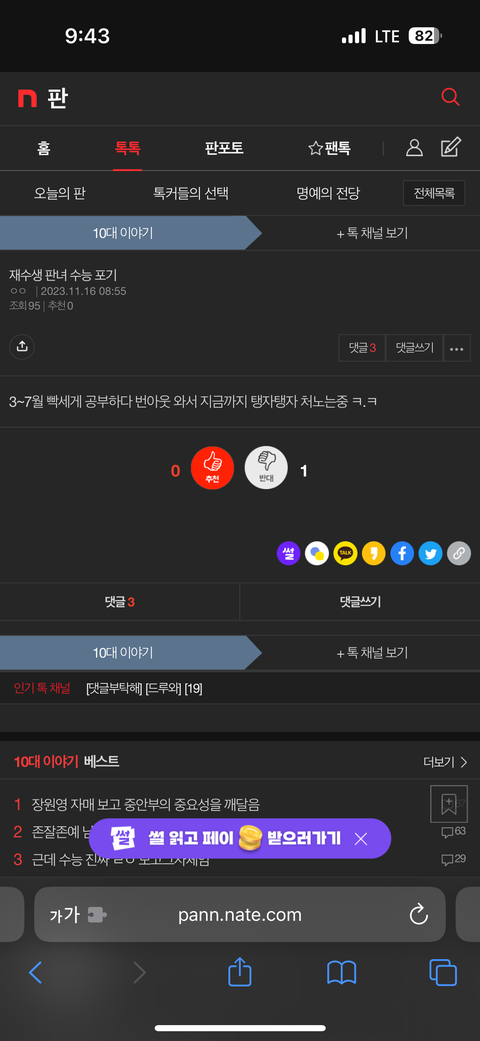
Task: Expand 더보기 for 10대 이야기 베스트
Action: (445, 761)
